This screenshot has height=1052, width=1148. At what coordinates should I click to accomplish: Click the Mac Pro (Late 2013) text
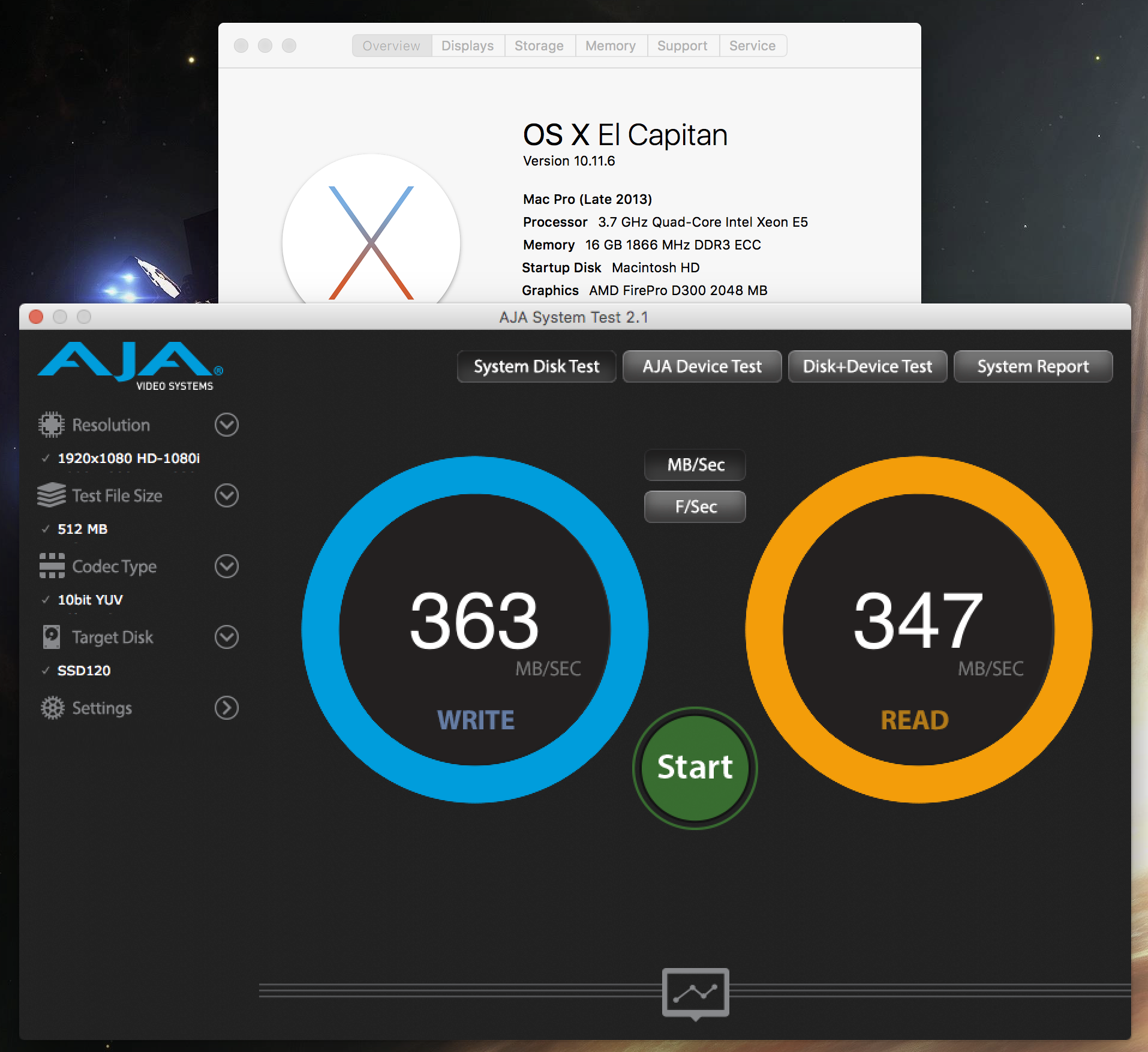[587, 199]
